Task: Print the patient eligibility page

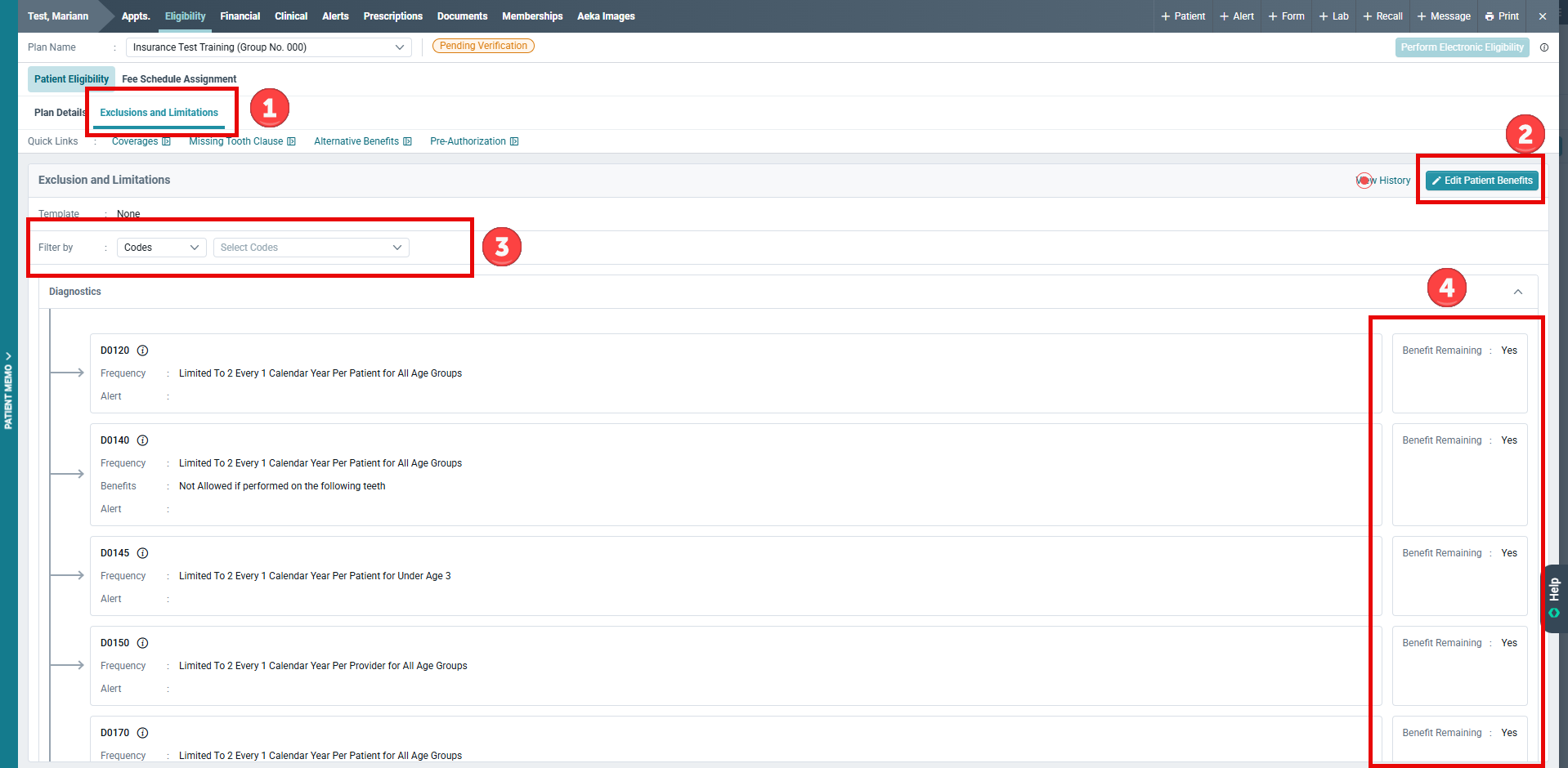Action: (x=1503, y=16)
